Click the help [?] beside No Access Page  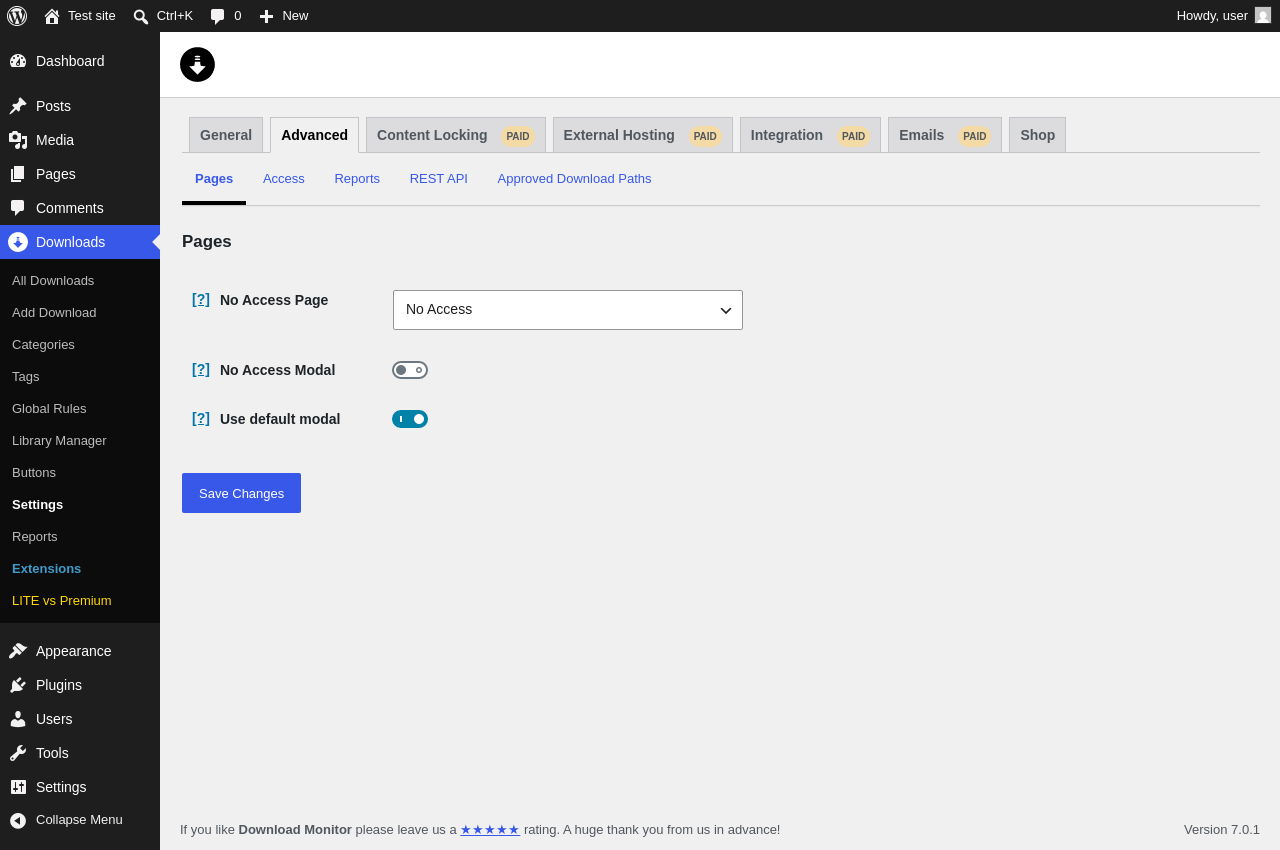click(x=201, y=299)
